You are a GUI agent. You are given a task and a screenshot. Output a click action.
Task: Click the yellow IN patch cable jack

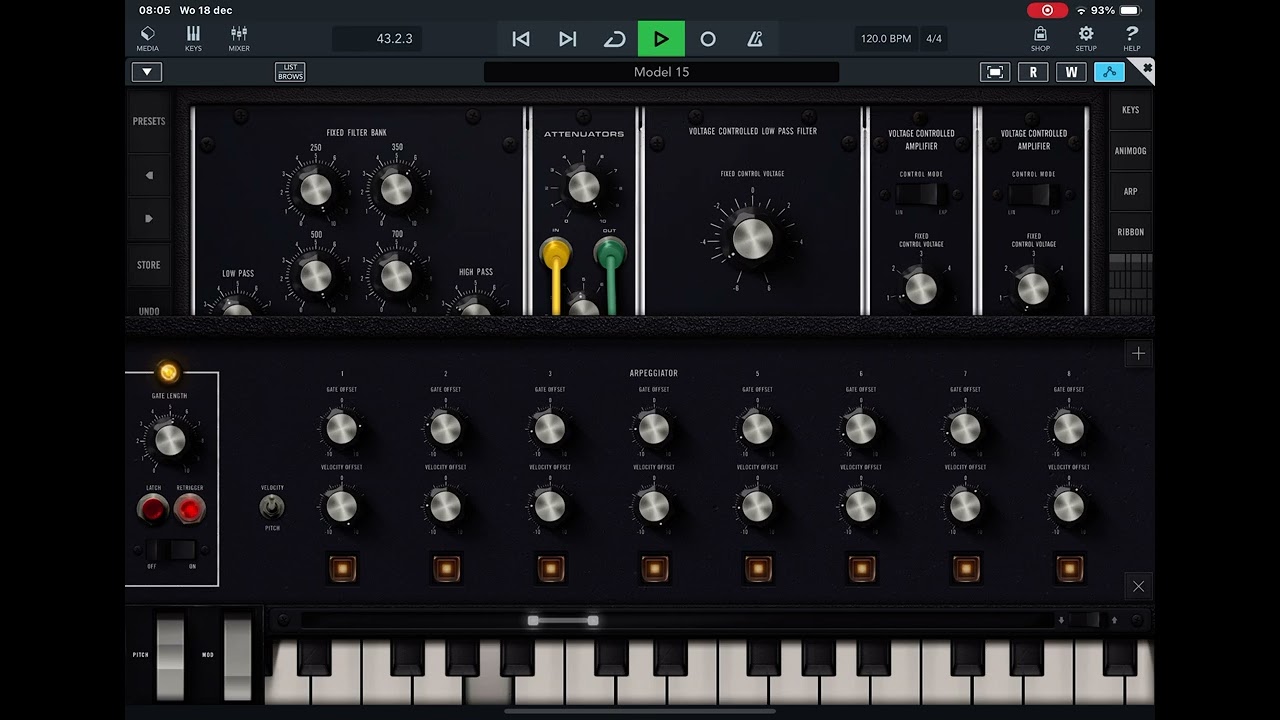[x=555, y=251]
